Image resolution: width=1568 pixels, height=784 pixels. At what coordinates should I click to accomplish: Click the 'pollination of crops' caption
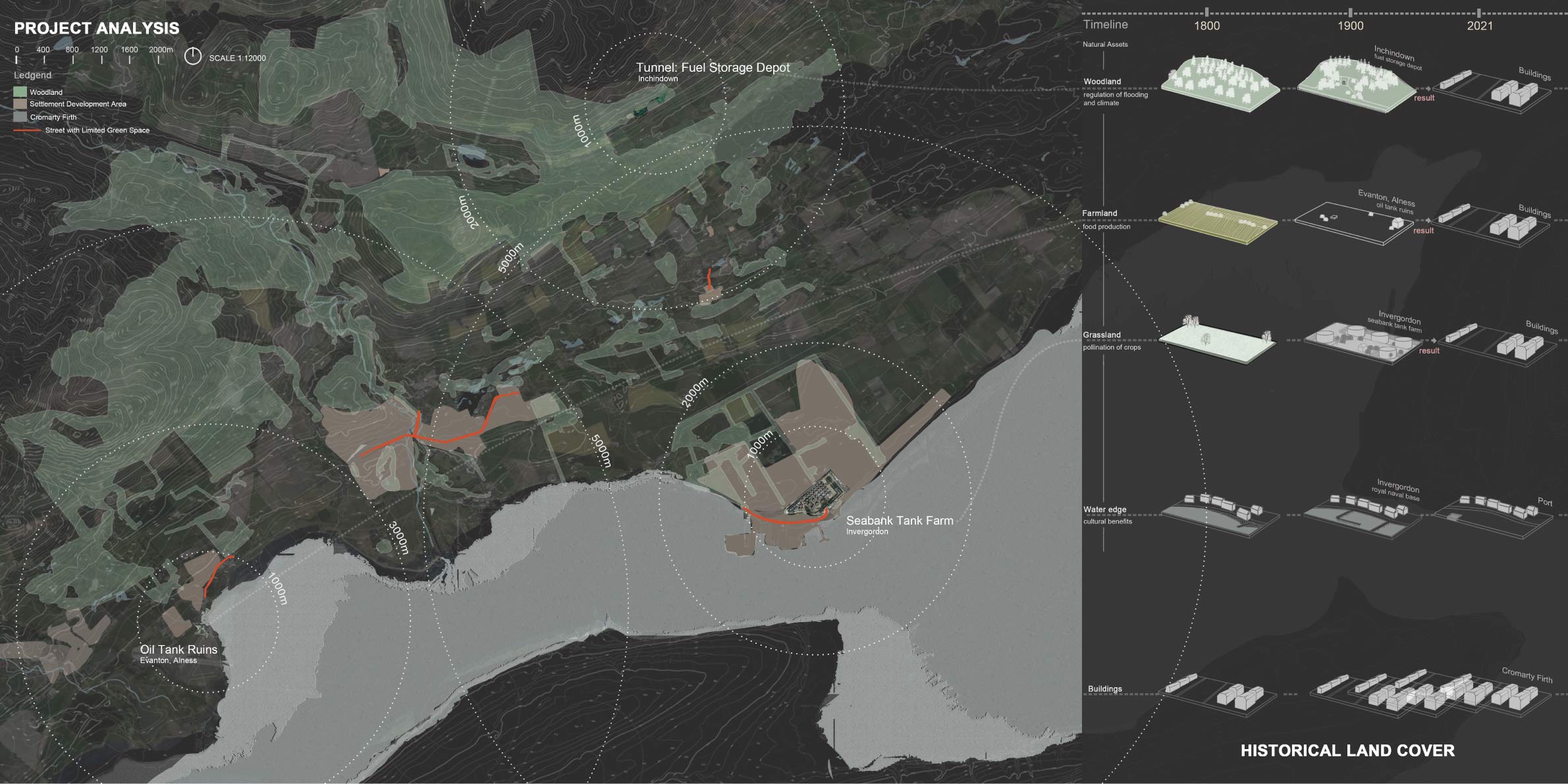[x=1112, y=347]
